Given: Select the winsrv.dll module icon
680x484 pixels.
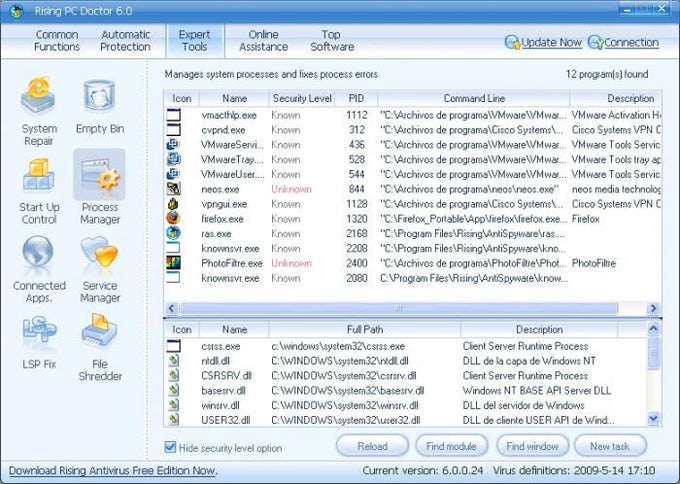Looking at the screenshot, I should [173, 405].
